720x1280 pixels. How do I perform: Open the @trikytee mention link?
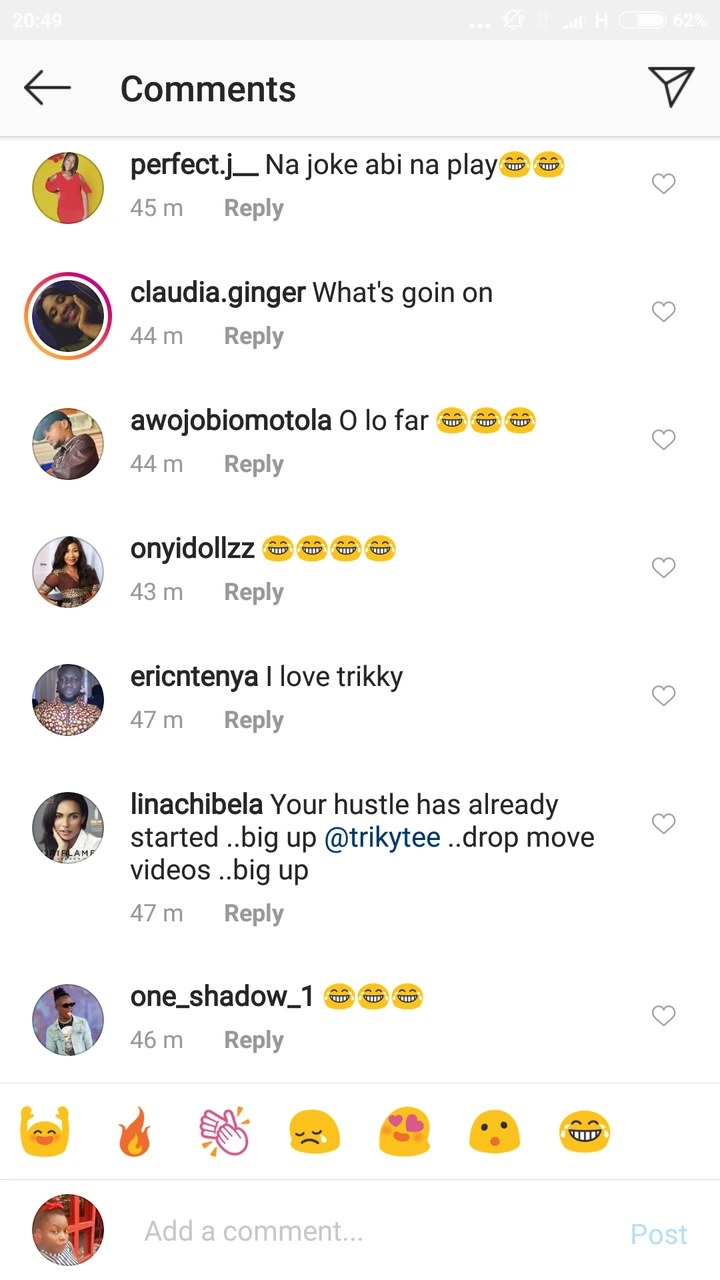coord(383,838)
